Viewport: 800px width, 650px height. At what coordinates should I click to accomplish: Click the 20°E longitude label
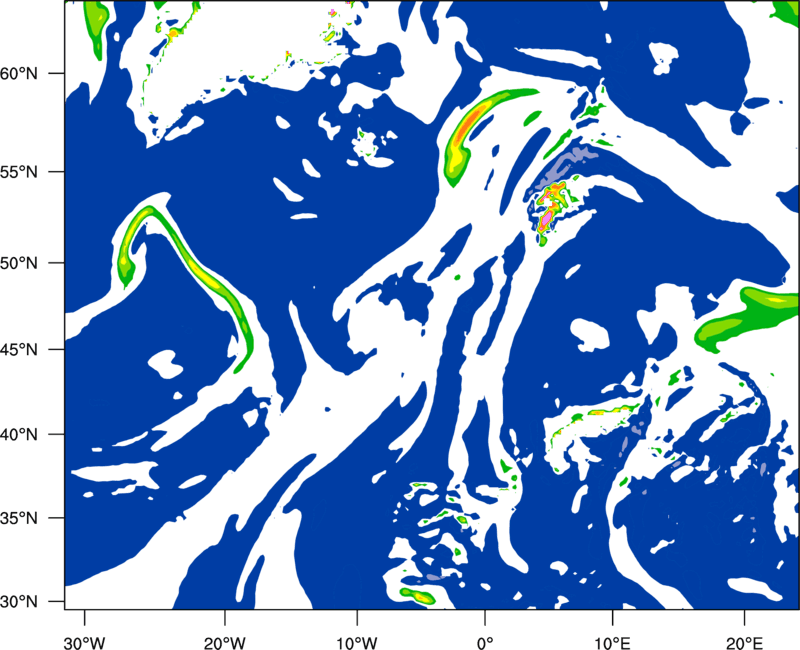[744, 643]
